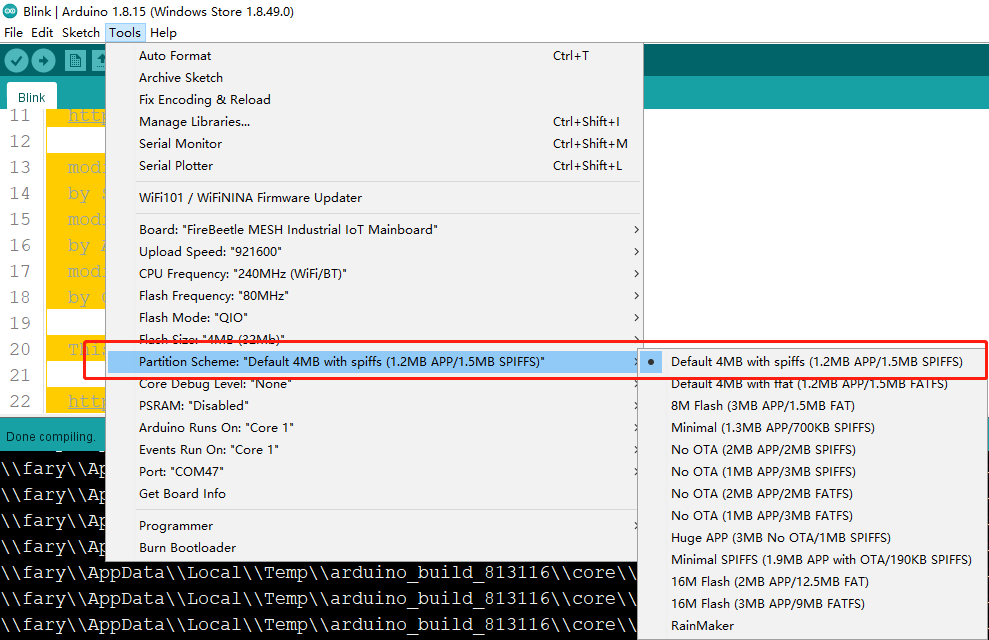This screenshot has height=640, width=989.
Task: Open WiFi101 / WiFiNINA Firmware Updater
Action: point(375,198)
